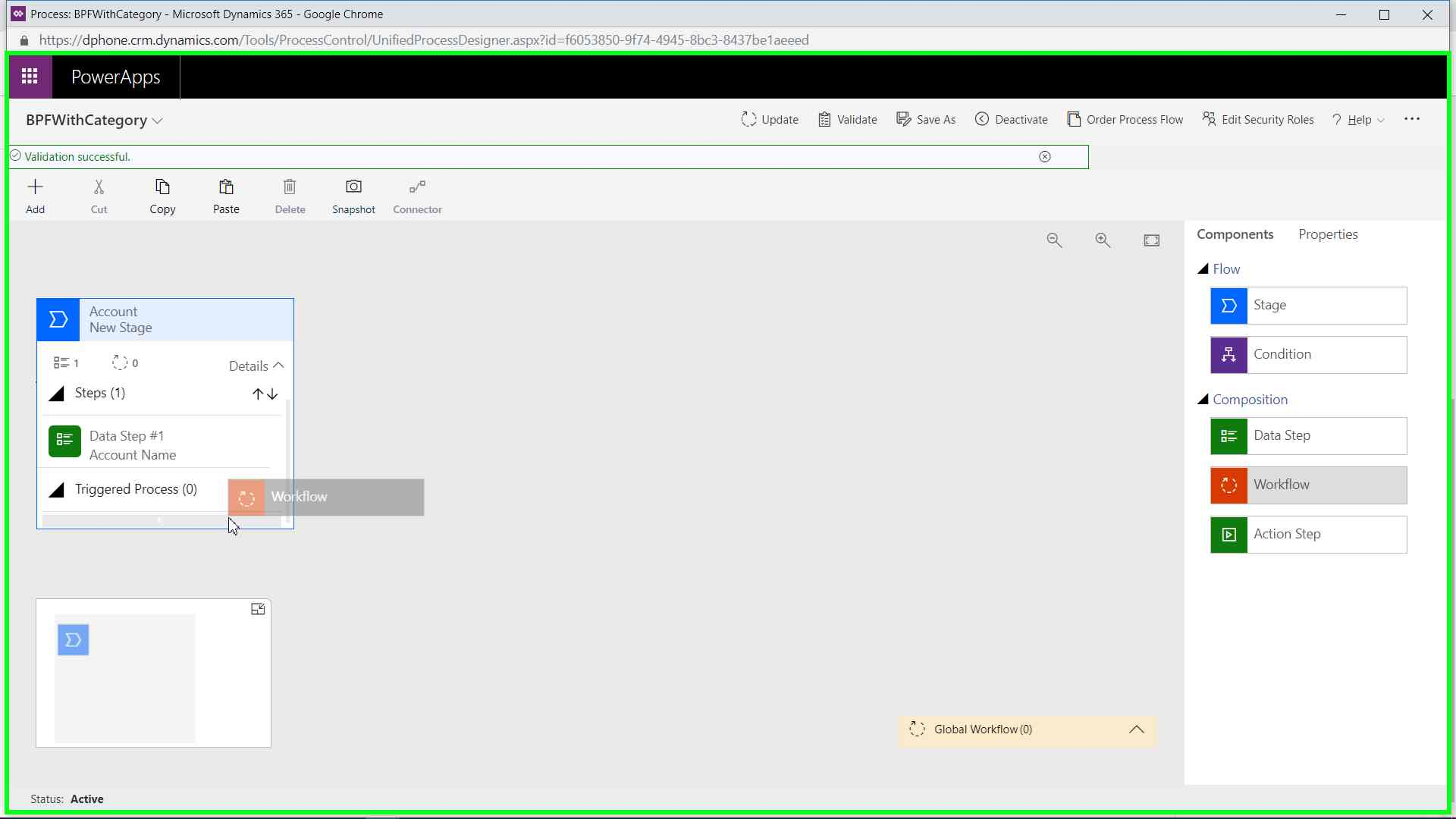Zoom out the designer canvas
1456x819 pixels.
pos(1054,240)
